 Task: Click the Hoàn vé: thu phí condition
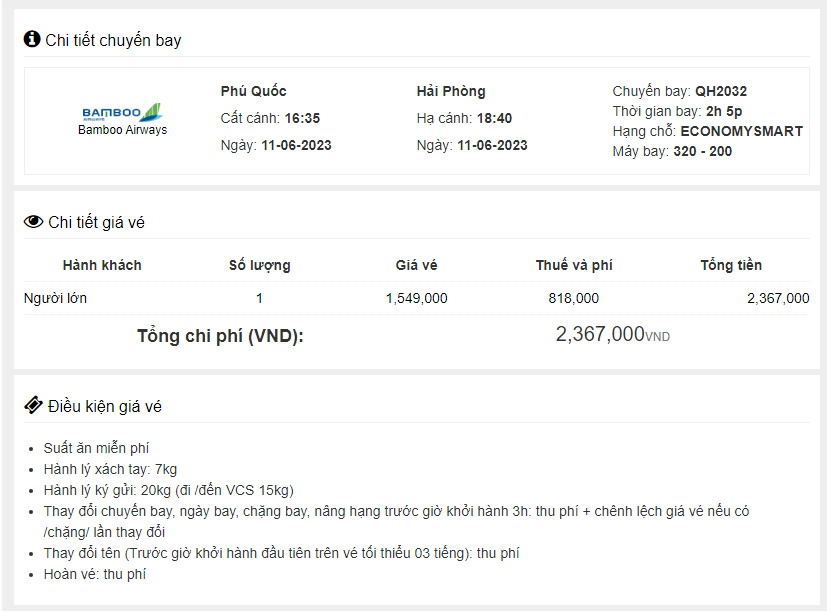point(95,574)
